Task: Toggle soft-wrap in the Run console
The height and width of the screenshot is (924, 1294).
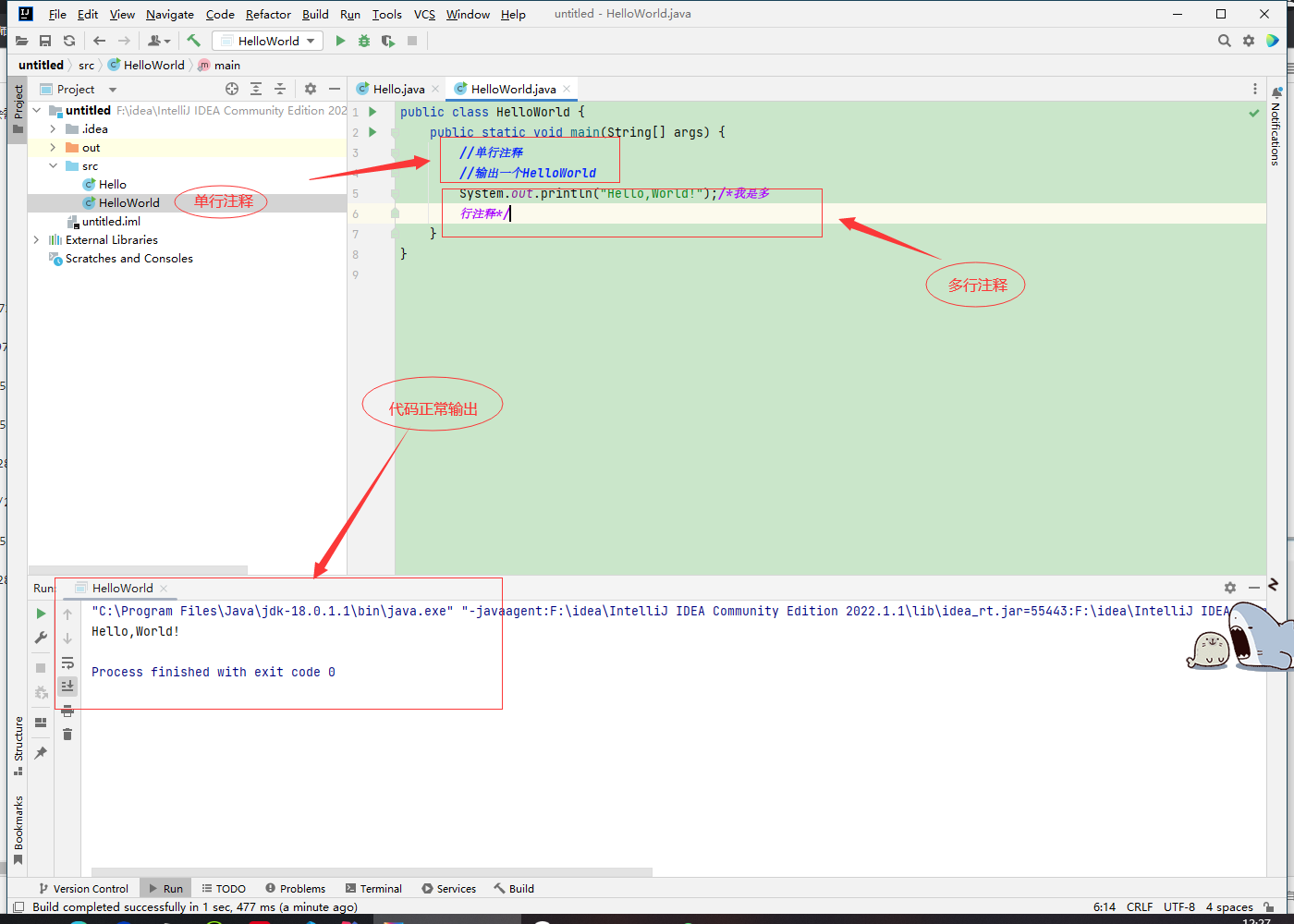Action: coord(67,663)
